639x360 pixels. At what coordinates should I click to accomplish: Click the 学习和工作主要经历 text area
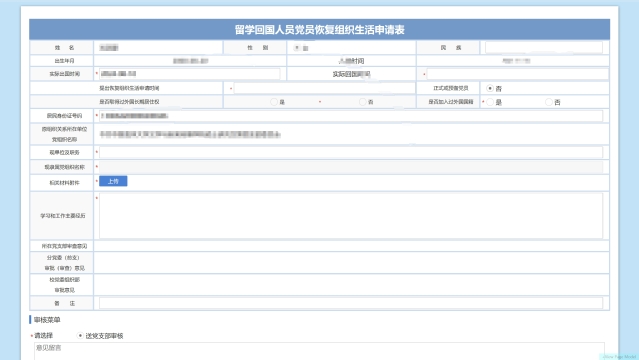351,216
